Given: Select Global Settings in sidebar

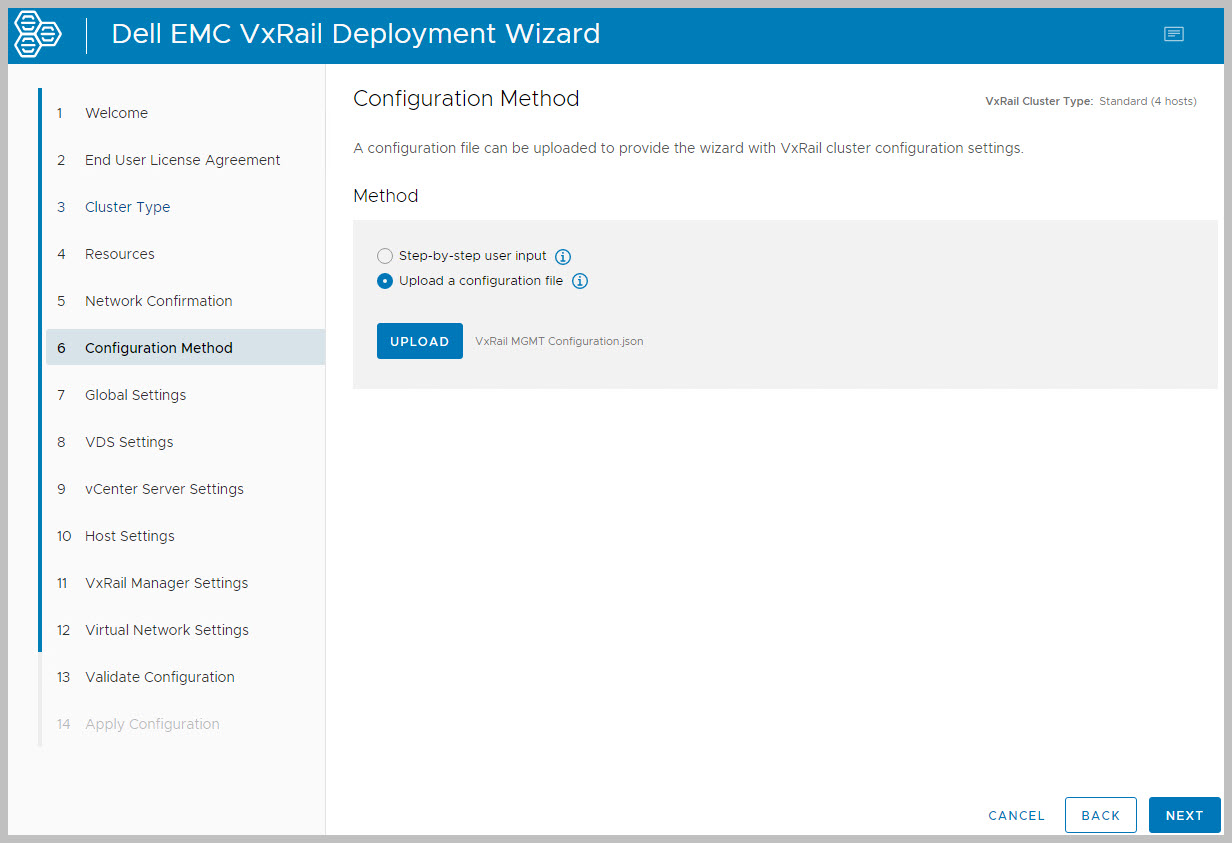Looking at the screenshot, I should click(x=135, y=395).
